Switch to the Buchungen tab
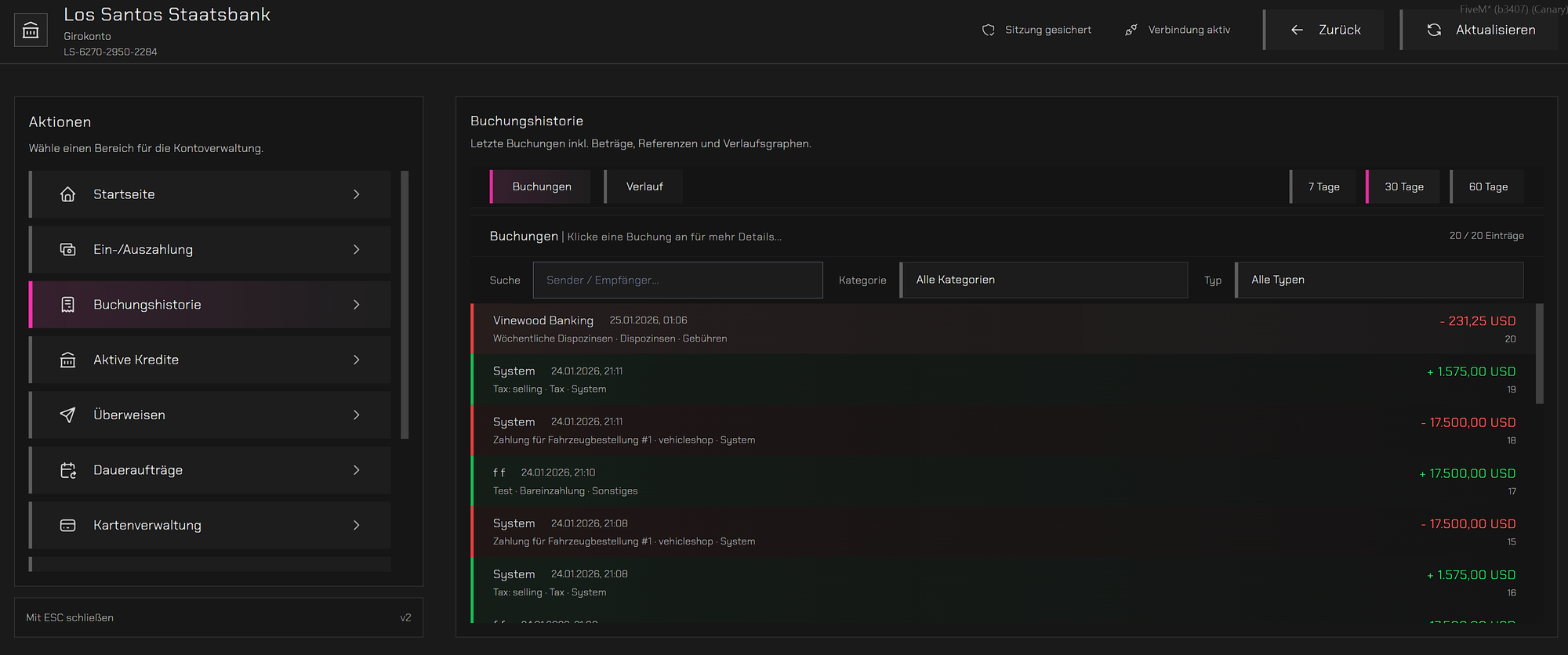This screenshot has height=655, width=1568. click(541, 186)
